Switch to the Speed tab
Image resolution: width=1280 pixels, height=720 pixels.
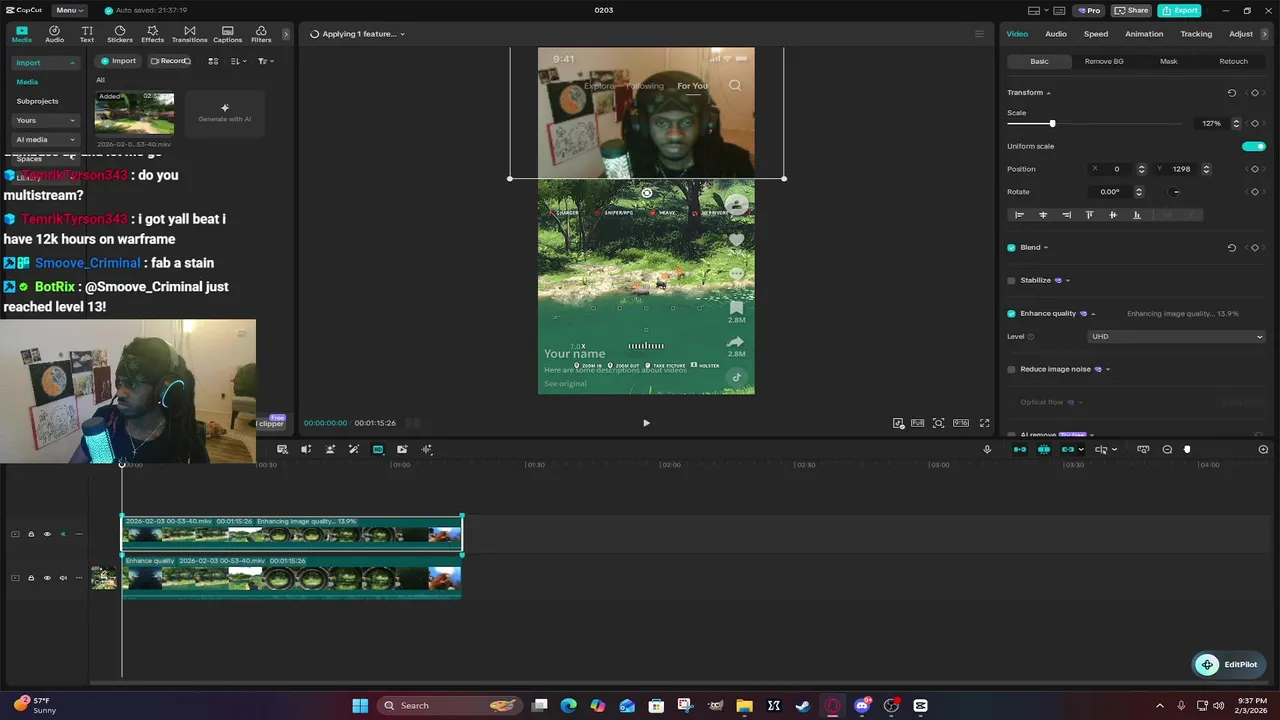pos(1096,34)
